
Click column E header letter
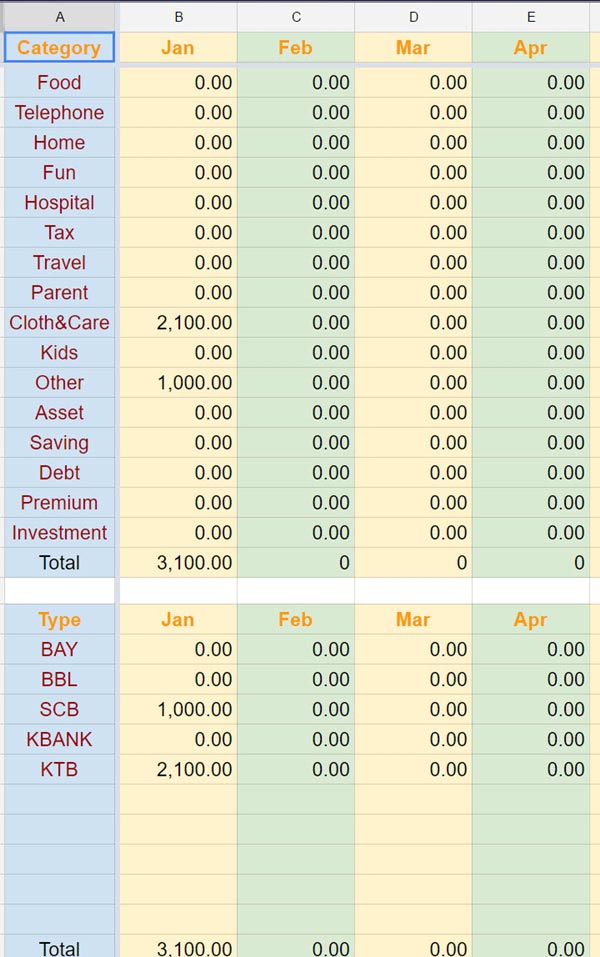pyautogui.click(x=531, y=16)
